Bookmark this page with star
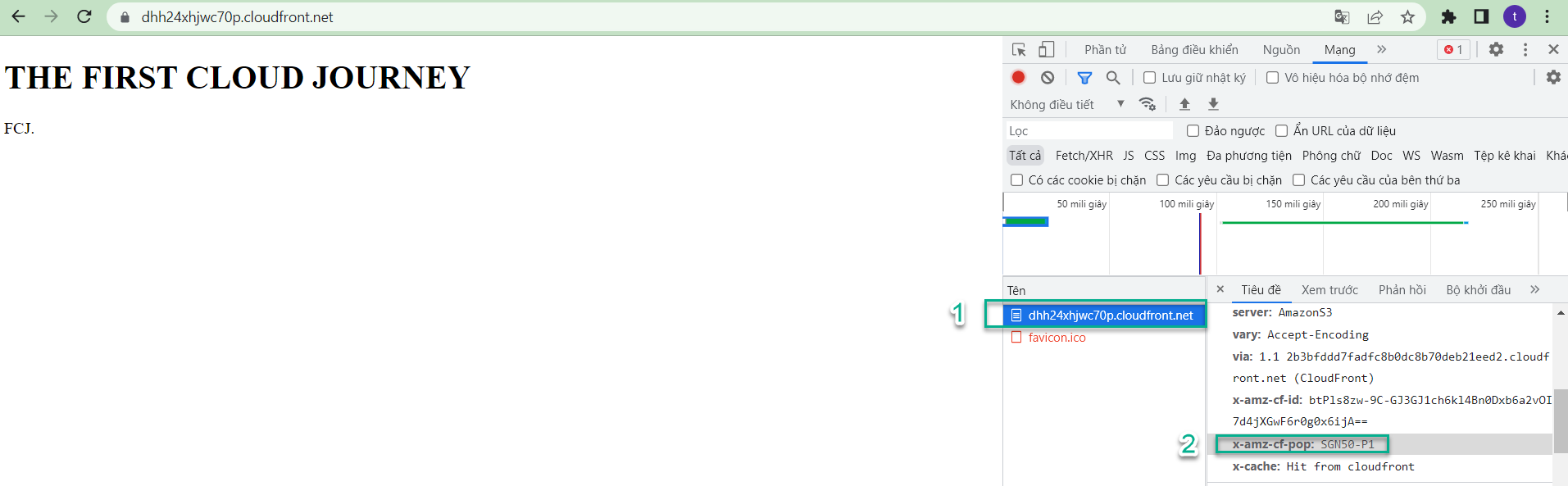 (x=1407, y=17)
